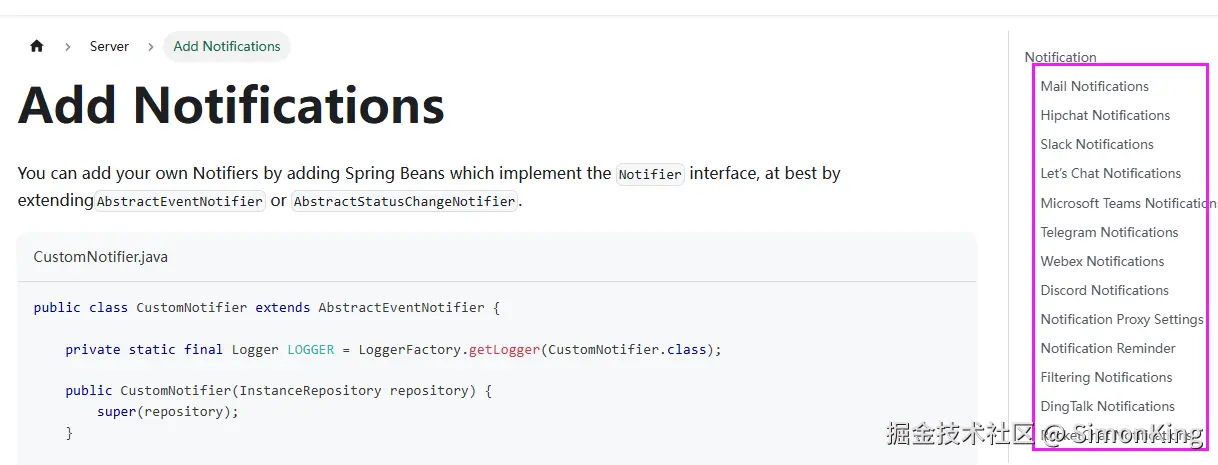Open the Server breadcrumb link
Image resolution: width=1218 pixels, height=465 pixels.
(x=109, y=46)
